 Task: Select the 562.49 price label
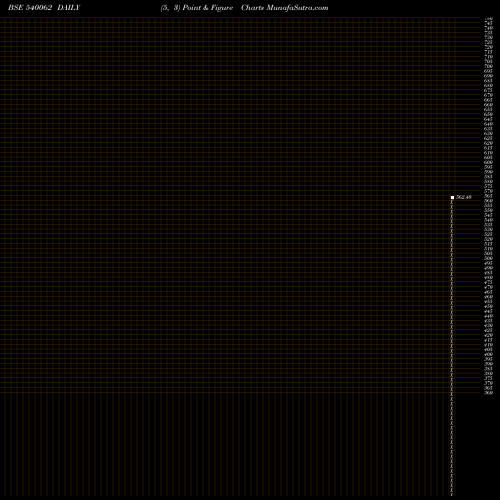(x=464, y=197)
